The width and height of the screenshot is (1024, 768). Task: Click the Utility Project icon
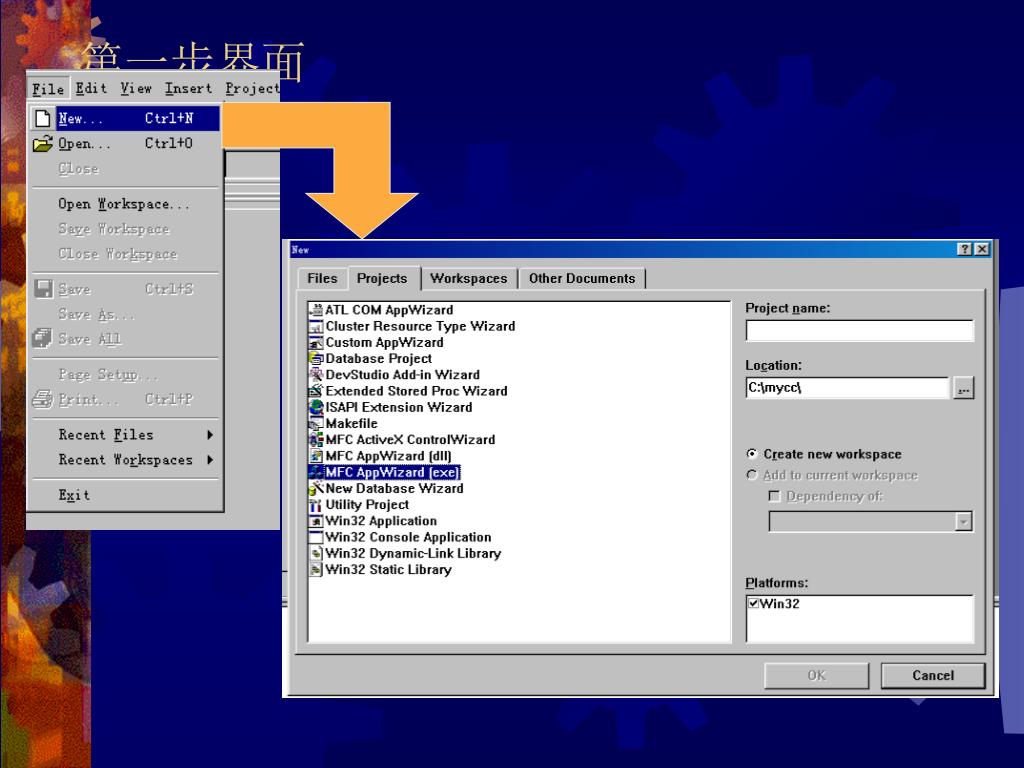pos(316,505)
